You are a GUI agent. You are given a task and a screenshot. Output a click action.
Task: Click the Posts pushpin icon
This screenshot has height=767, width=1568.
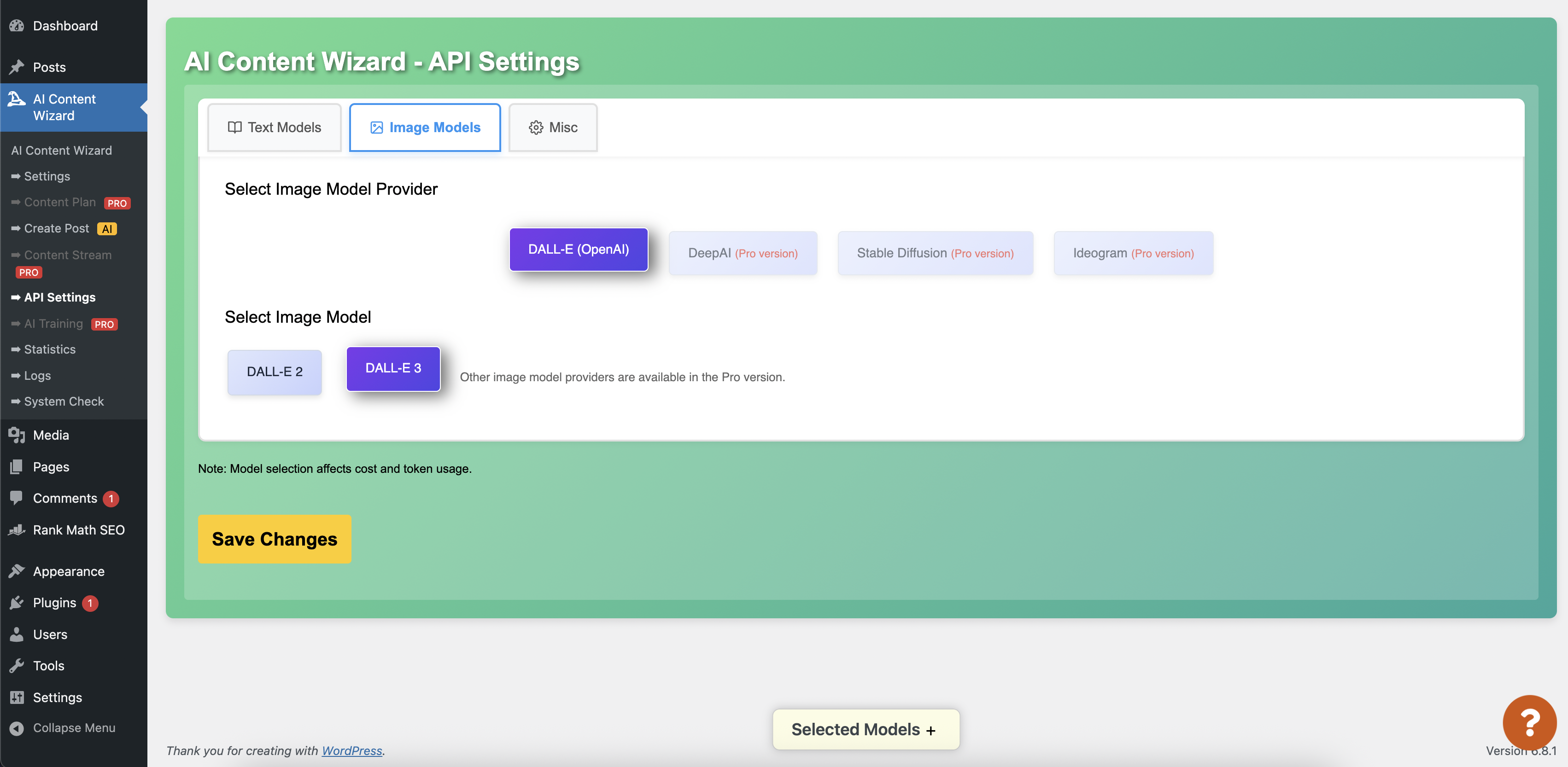click(17, 67)
